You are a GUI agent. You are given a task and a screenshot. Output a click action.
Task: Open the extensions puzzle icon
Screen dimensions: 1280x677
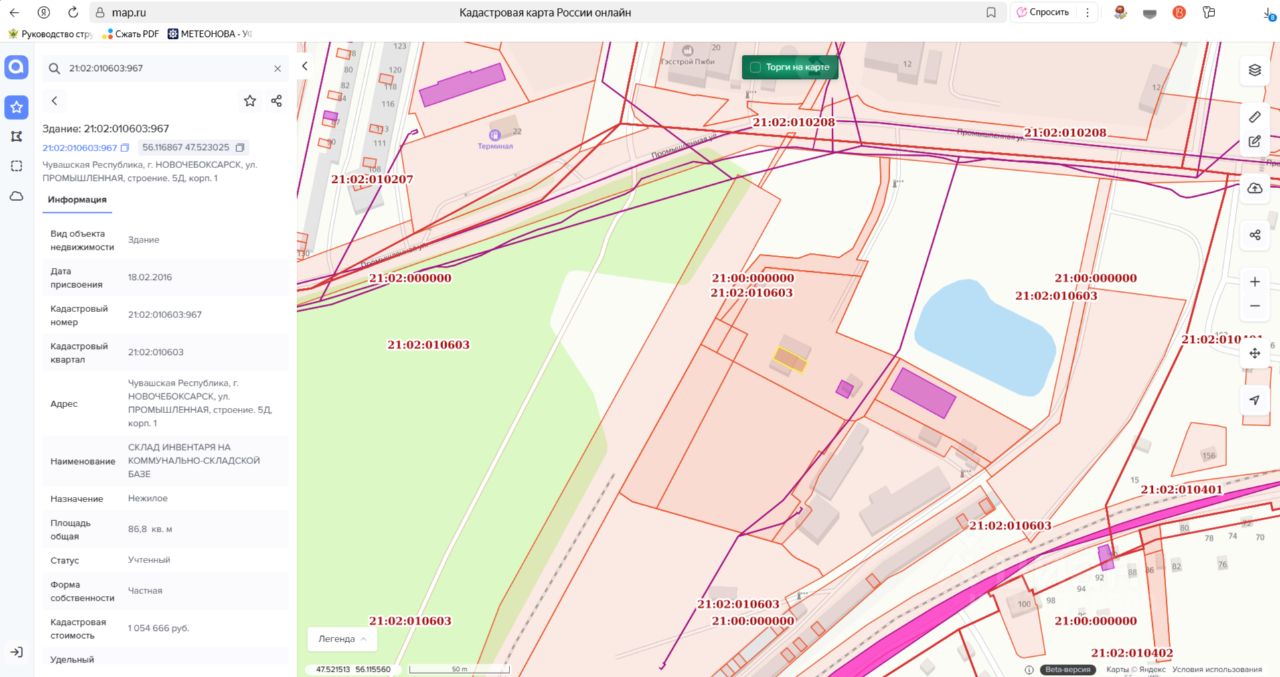(1209, 12)
